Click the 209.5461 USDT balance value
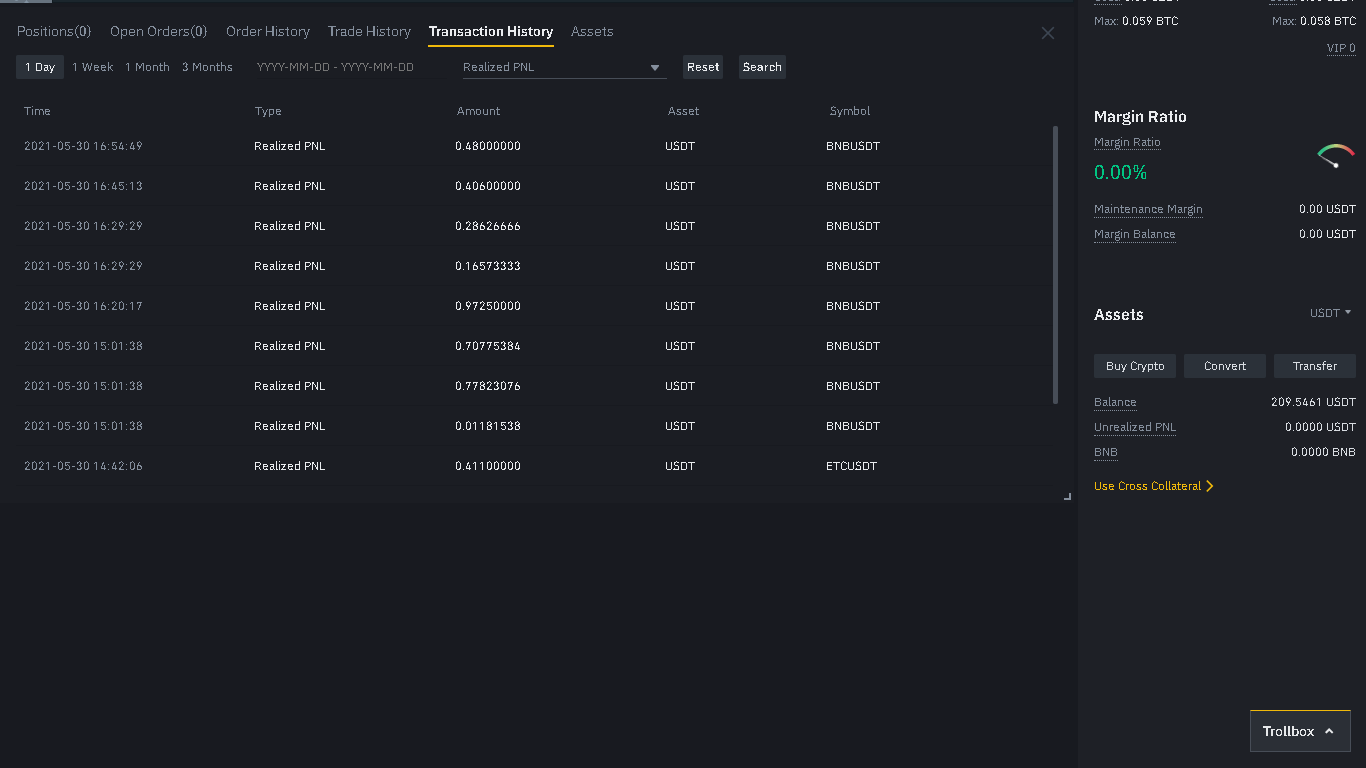1366x768 pixels. pos(1313,402)
